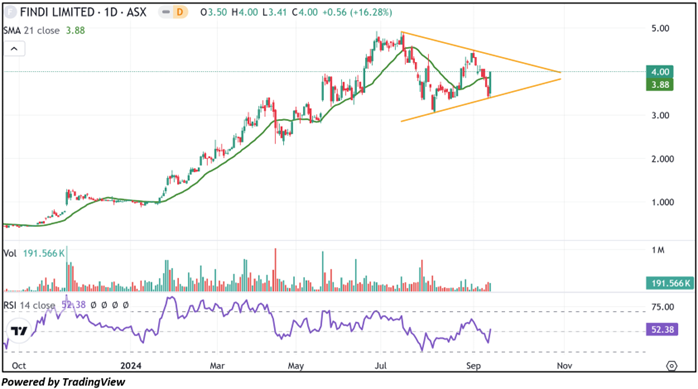Click the green 4.00 current price label
This screenshot has width=698, height=389.
coord(660,72)
